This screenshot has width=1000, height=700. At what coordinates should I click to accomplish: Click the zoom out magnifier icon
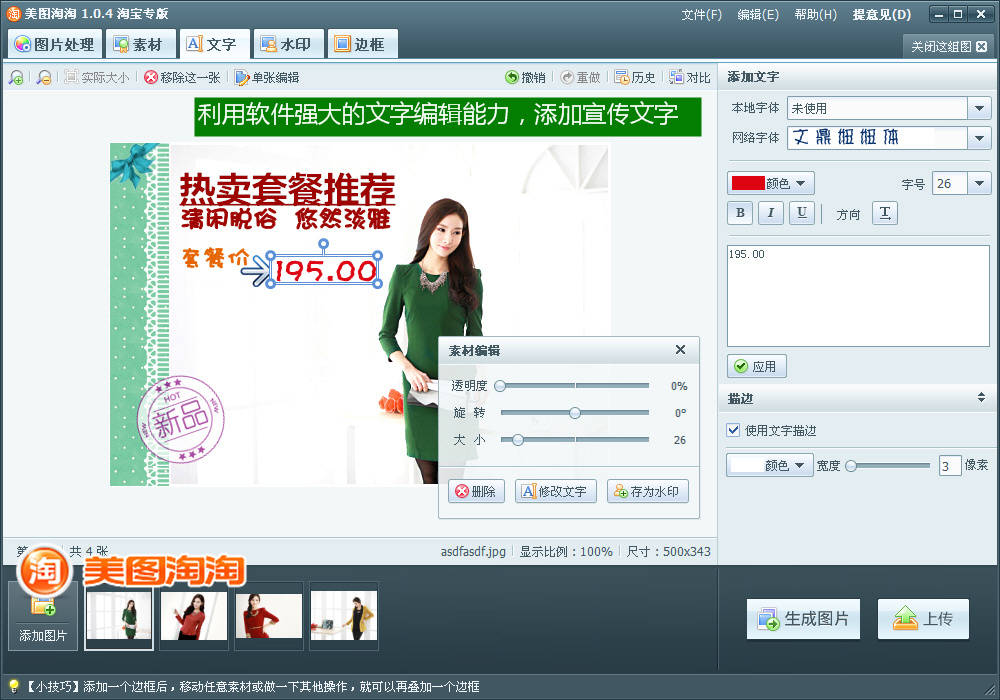click(43, 78)
